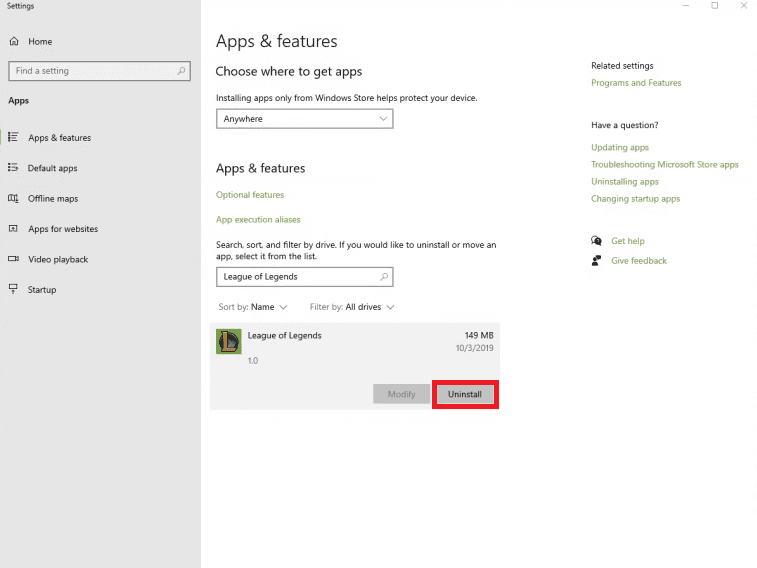Viewport: 757px width, 568px height.
Task: Open Uninstalling apps help link
Action: (625, 181)
